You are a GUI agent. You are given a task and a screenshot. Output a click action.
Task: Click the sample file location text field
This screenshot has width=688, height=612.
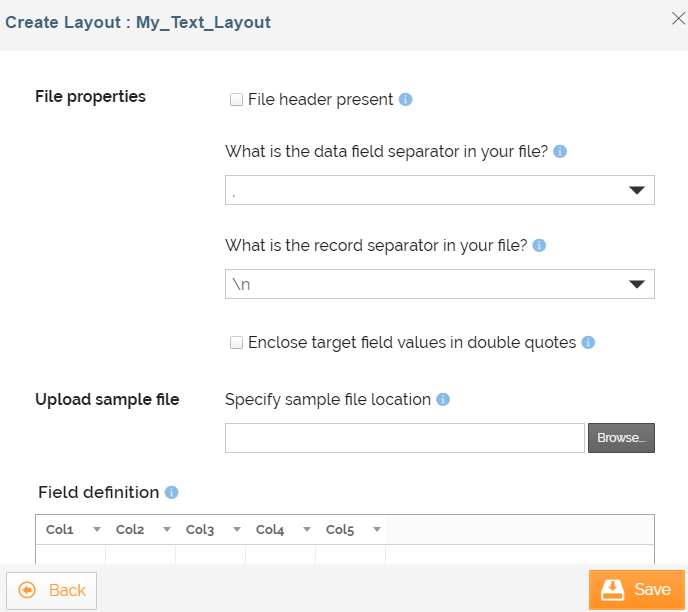(x=404, y=438)
